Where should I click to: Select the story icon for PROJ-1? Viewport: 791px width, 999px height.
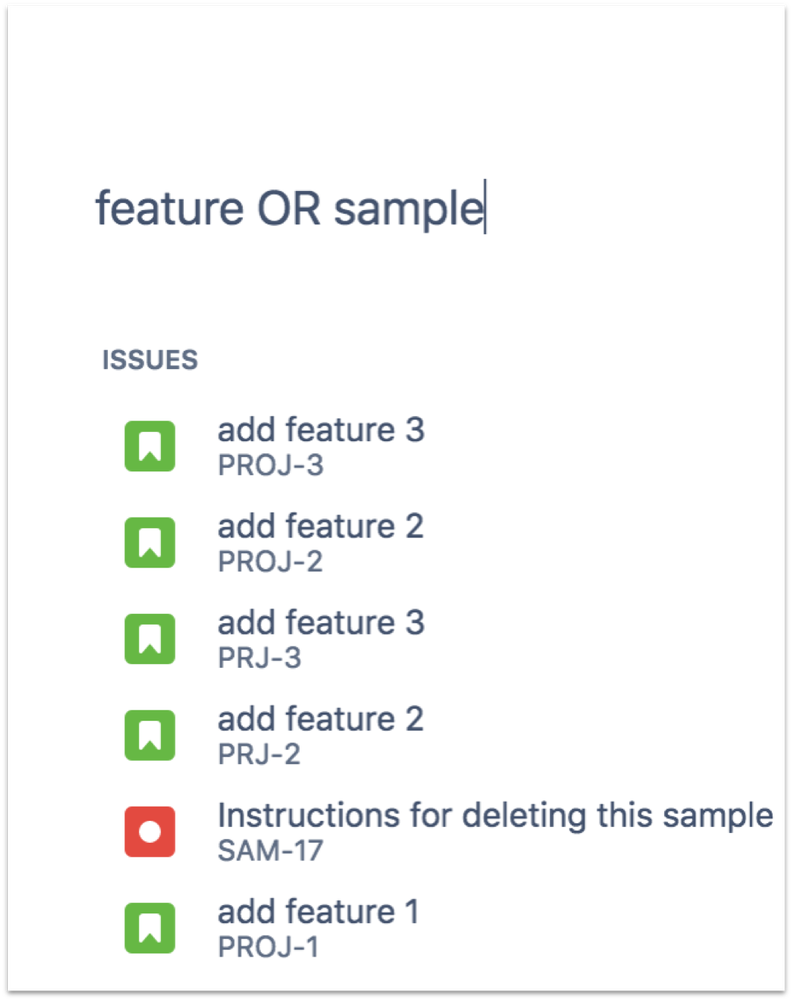click(x=149, y=927)
